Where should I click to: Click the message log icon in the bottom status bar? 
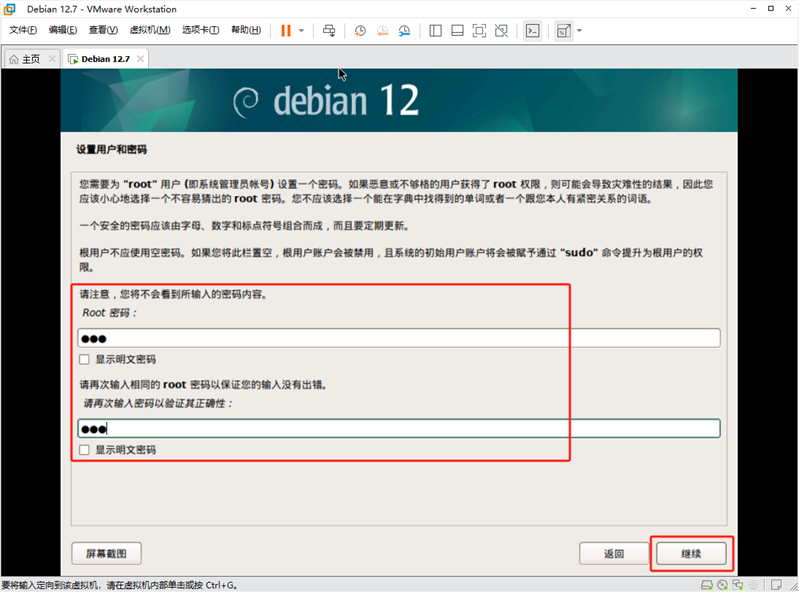point(776,585)
